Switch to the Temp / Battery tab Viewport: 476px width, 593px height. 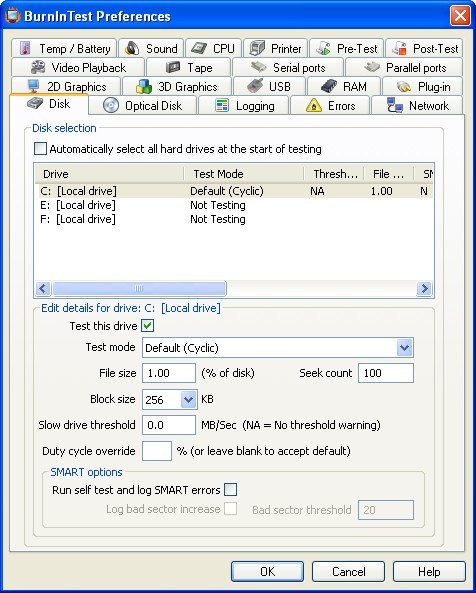pyautogui.click(x=64, y=48)
